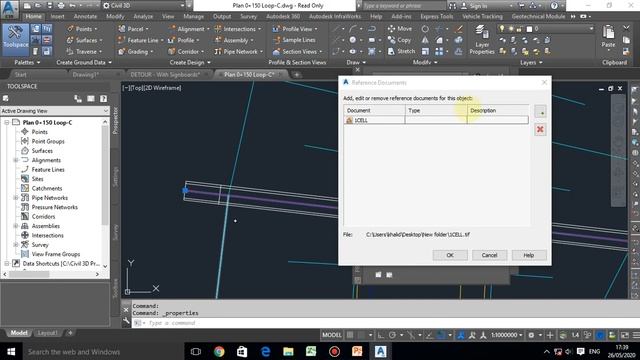This screenshot has height=360, width=640.
Task: Select Catchments in the Prospector tree
Action: [x=47, y=188]
